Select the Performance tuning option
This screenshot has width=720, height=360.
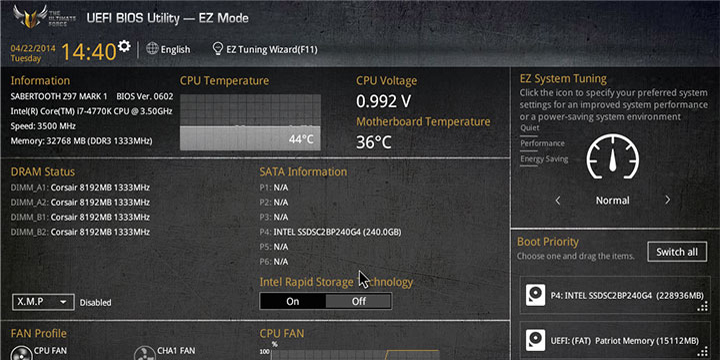pyautogui.click(x=542, y=143)
